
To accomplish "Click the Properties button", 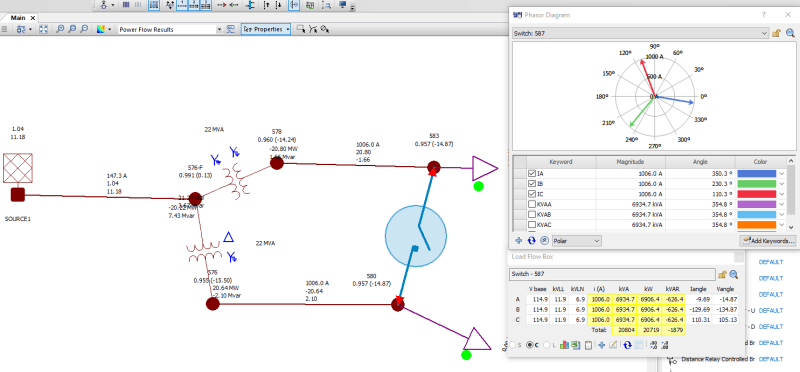I will pyautogui.click(x=266, y=30).
